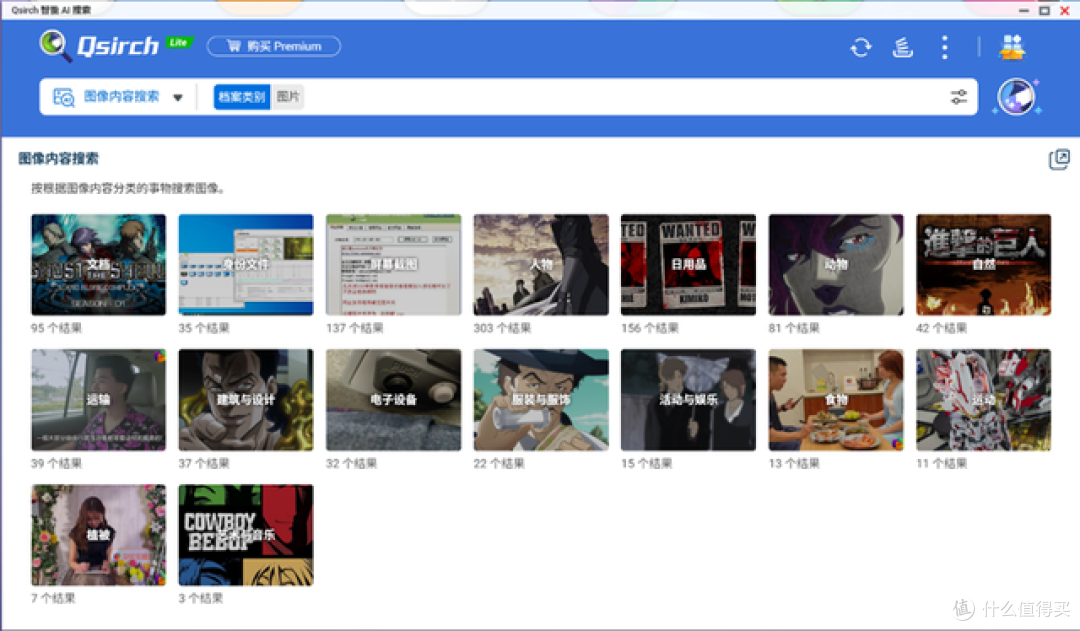Image resolution: width=1080 pixels, height=631 pixels.
Task: Open the Cowboy Bebop music category thumbnail
Action: coord(246,535)
